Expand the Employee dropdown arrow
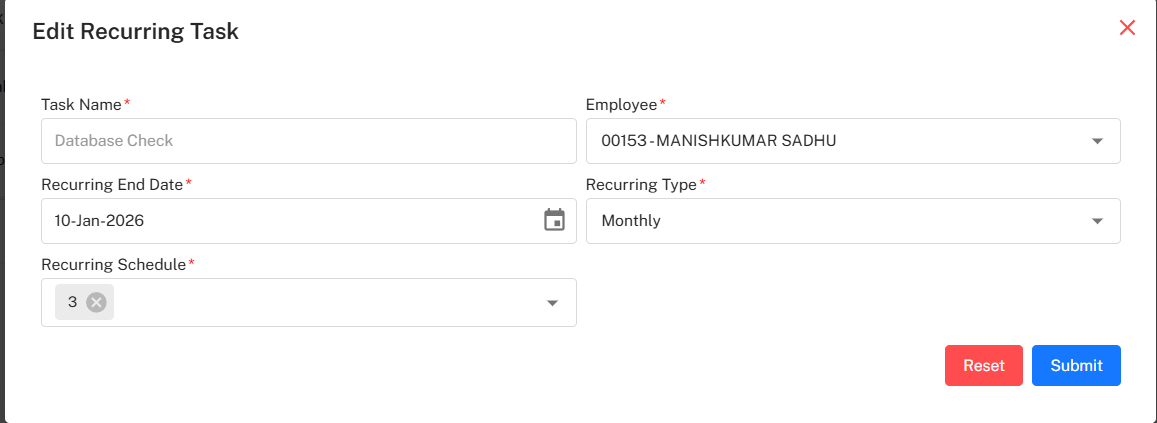This screenshot has height=423, width=1157. [x=1097, y=141]
